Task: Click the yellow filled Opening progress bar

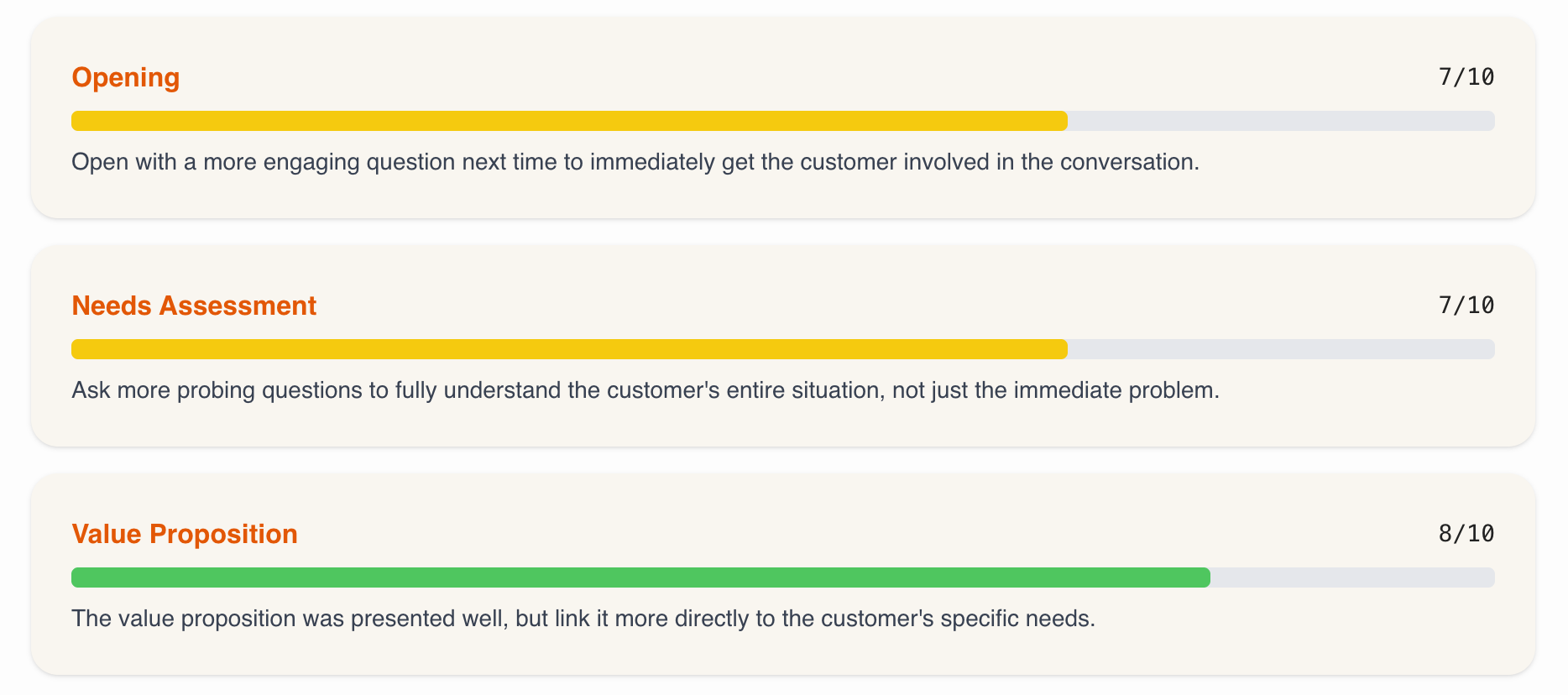Action: click(x=569, y=121)
